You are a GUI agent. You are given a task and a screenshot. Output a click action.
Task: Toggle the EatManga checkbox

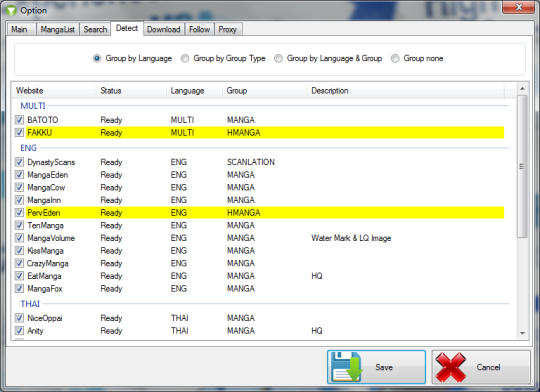(x=19, y=276)
